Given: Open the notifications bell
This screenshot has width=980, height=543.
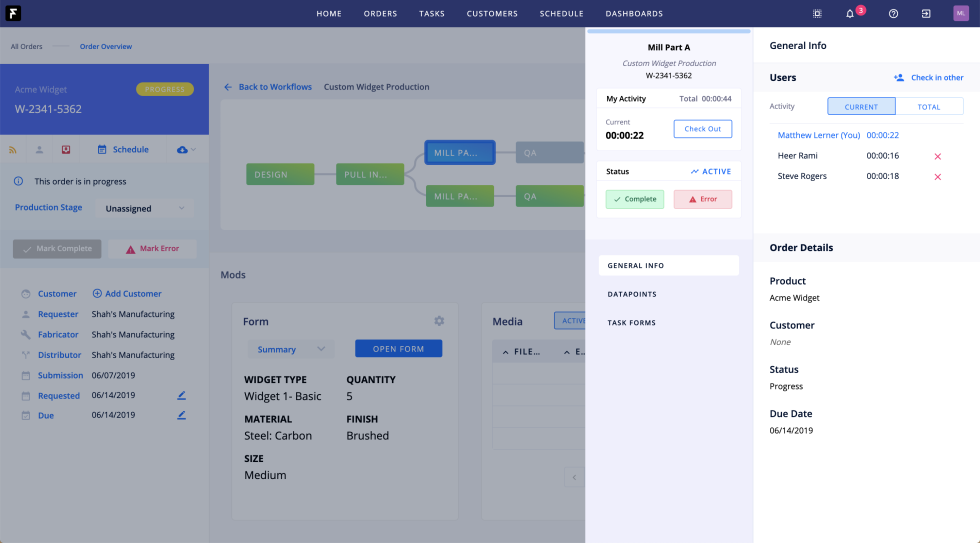Looking at the screenshot, I should click(850, 14).
